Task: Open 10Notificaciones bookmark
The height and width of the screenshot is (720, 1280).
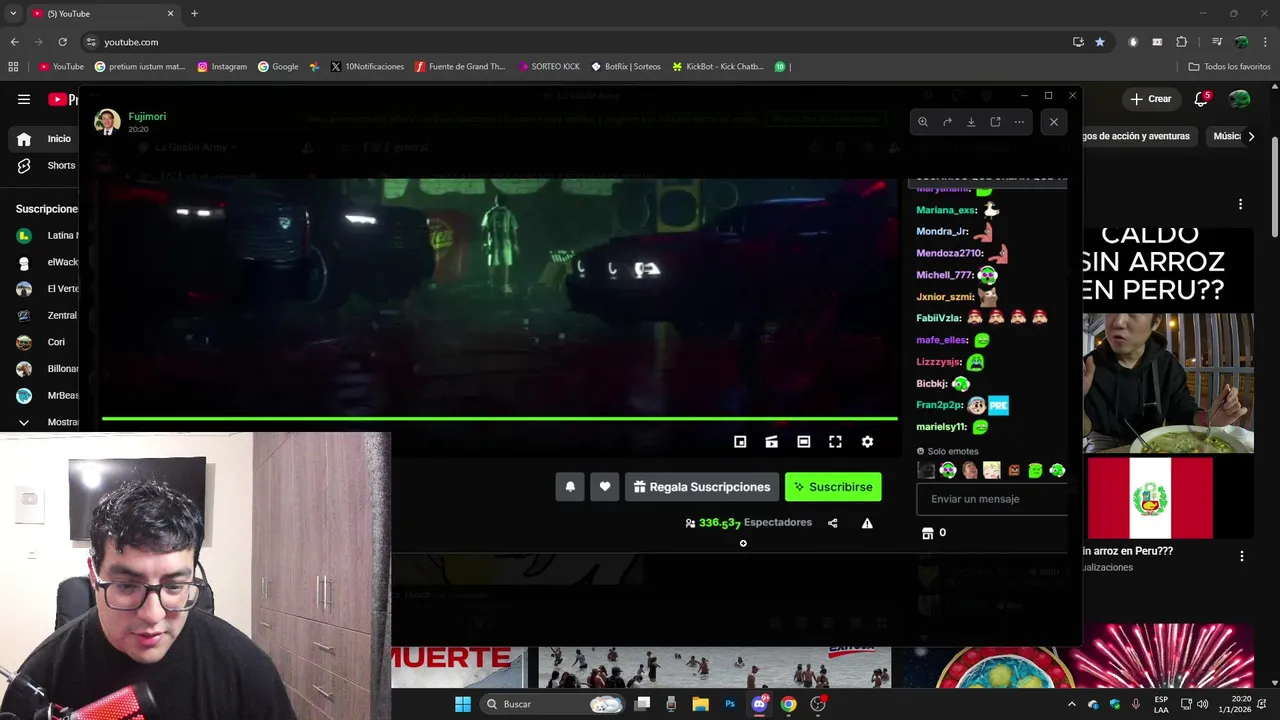Action: [367, 67]
